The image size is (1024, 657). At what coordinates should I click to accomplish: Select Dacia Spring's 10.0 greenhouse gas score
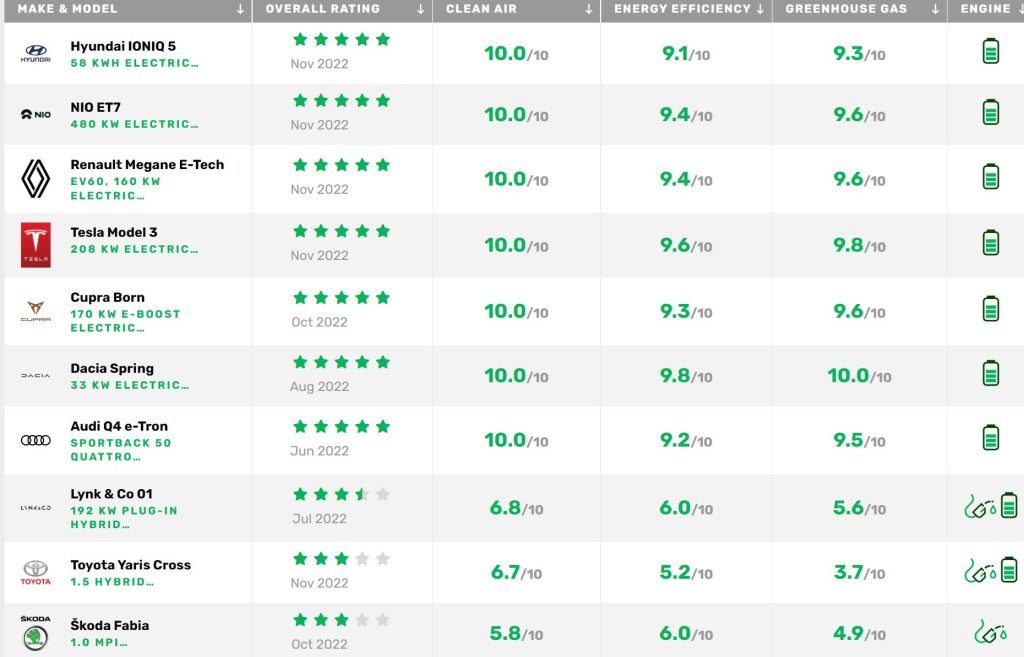click(859, 376)
